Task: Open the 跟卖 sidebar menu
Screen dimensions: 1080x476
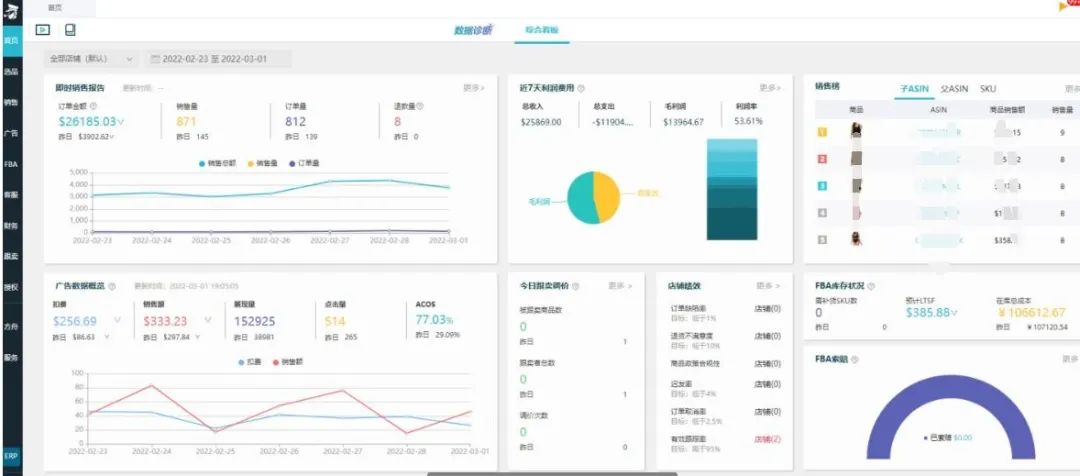Action: 11,256
